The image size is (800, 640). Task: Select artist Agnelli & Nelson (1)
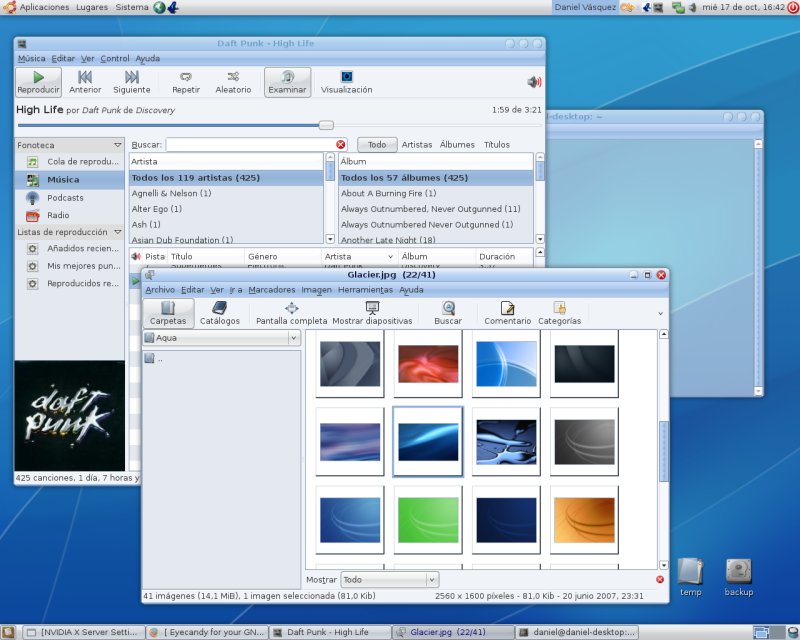227,193
